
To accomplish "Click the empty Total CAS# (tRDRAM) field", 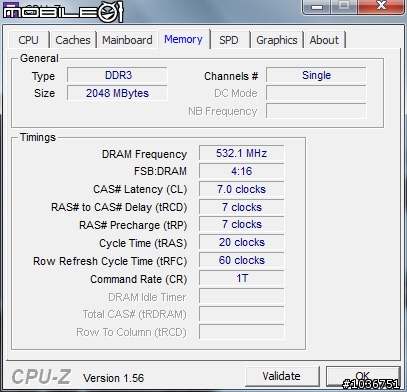I will click(x=242, y=314).
